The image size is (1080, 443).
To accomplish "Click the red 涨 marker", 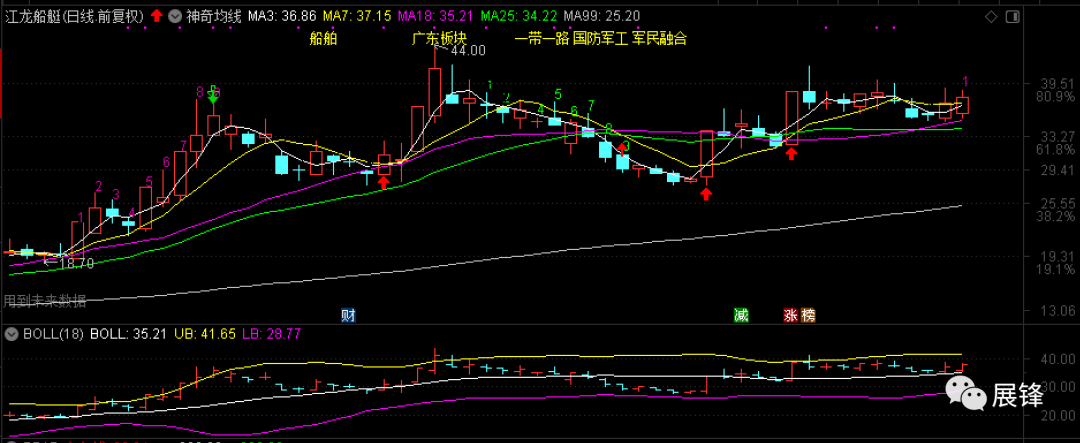I will point(790,316).
